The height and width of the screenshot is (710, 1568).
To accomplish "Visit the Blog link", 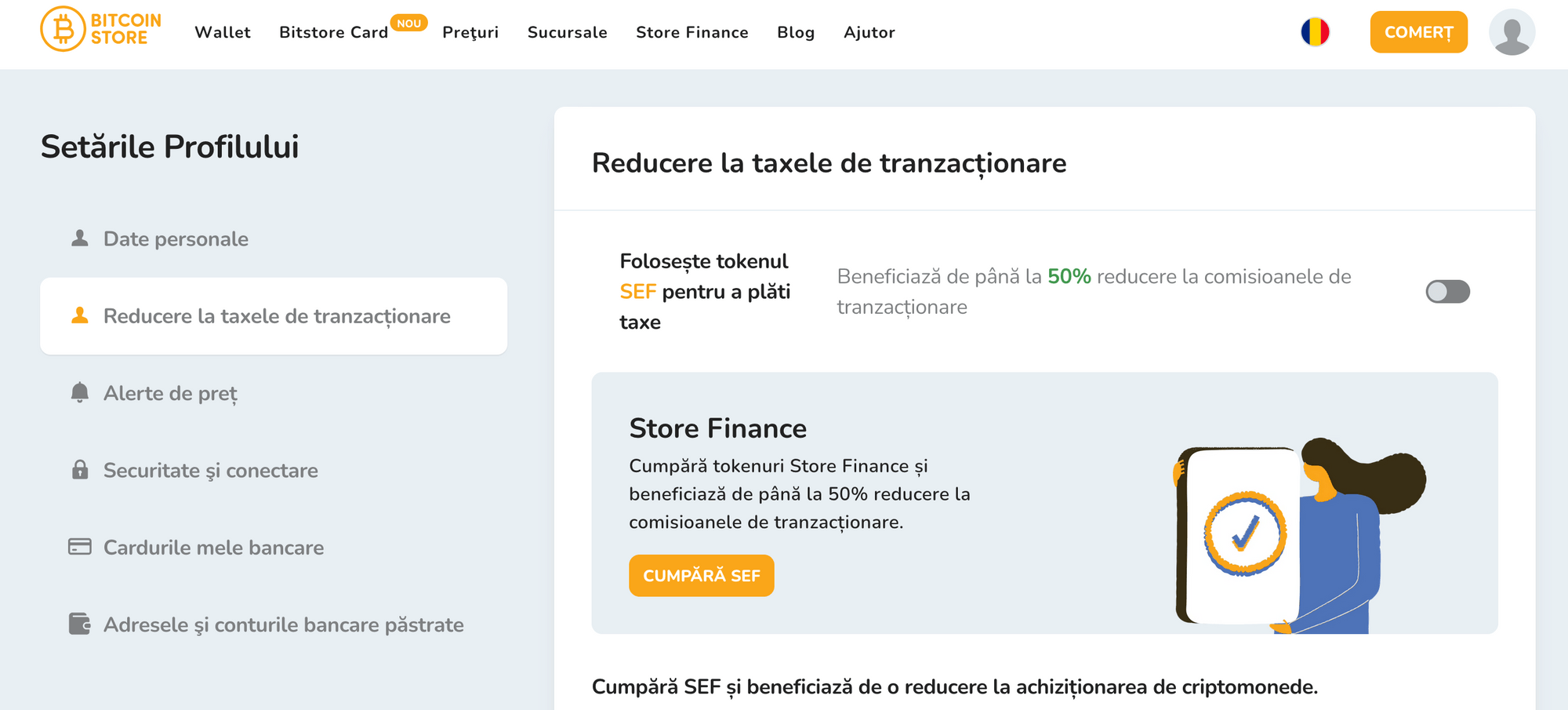I will point(796,33).
